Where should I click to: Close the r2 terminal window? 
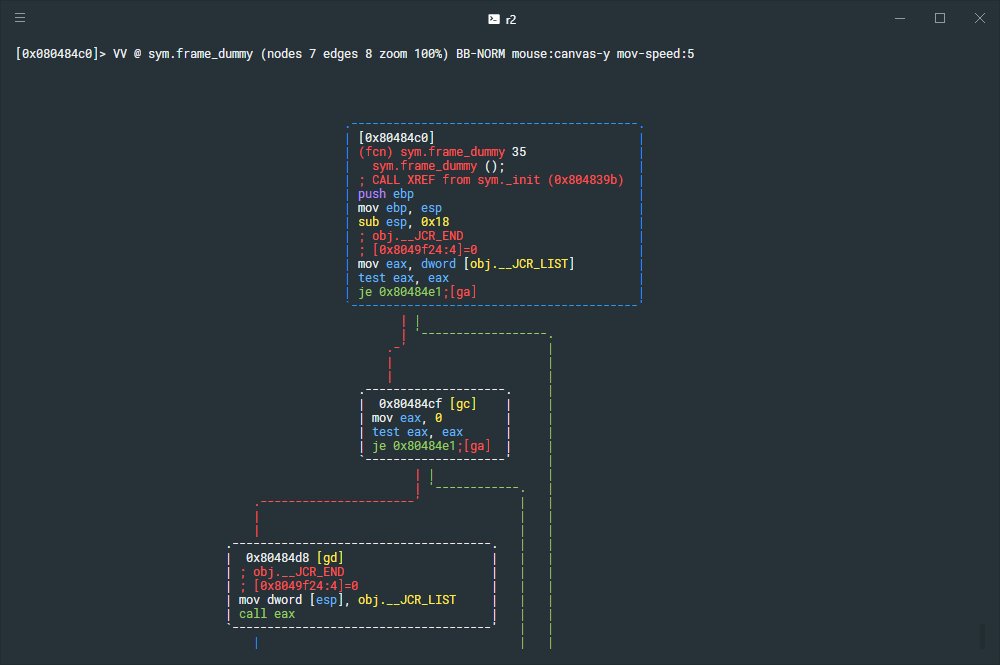tap(980, 18)
